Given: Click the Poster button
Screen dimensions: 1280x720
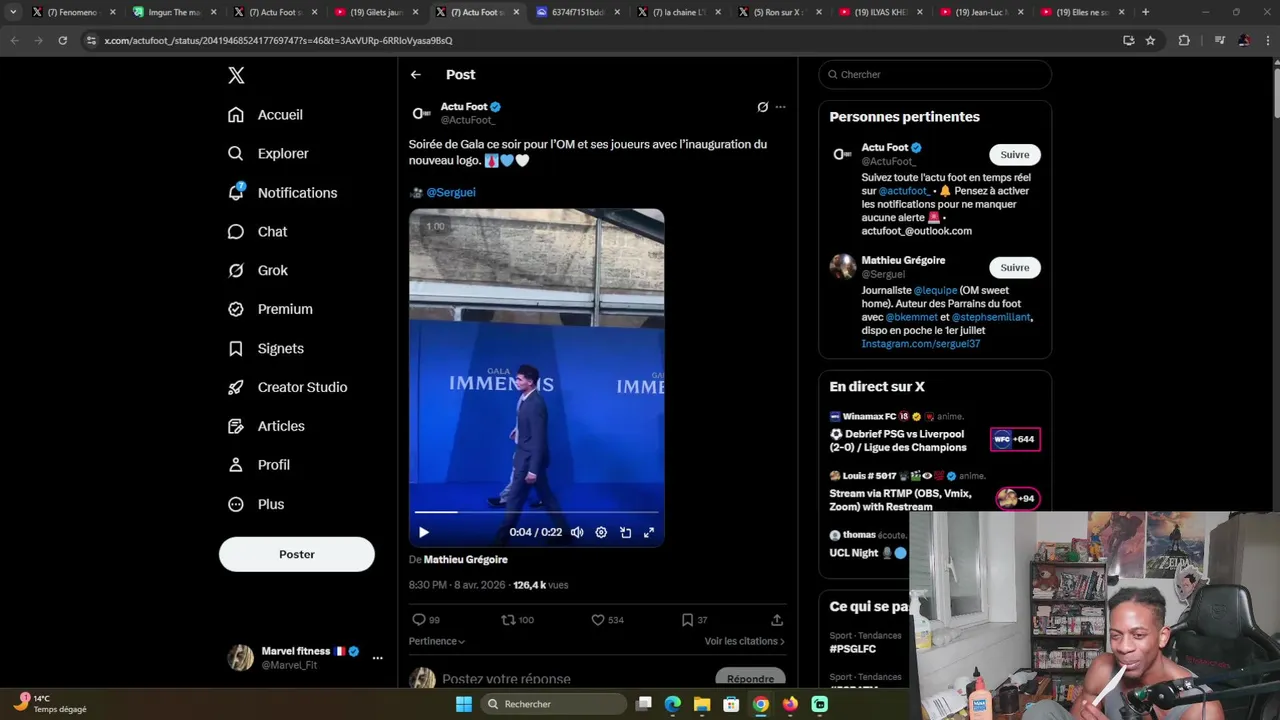Looking at the screenshot, I should 297,554.
